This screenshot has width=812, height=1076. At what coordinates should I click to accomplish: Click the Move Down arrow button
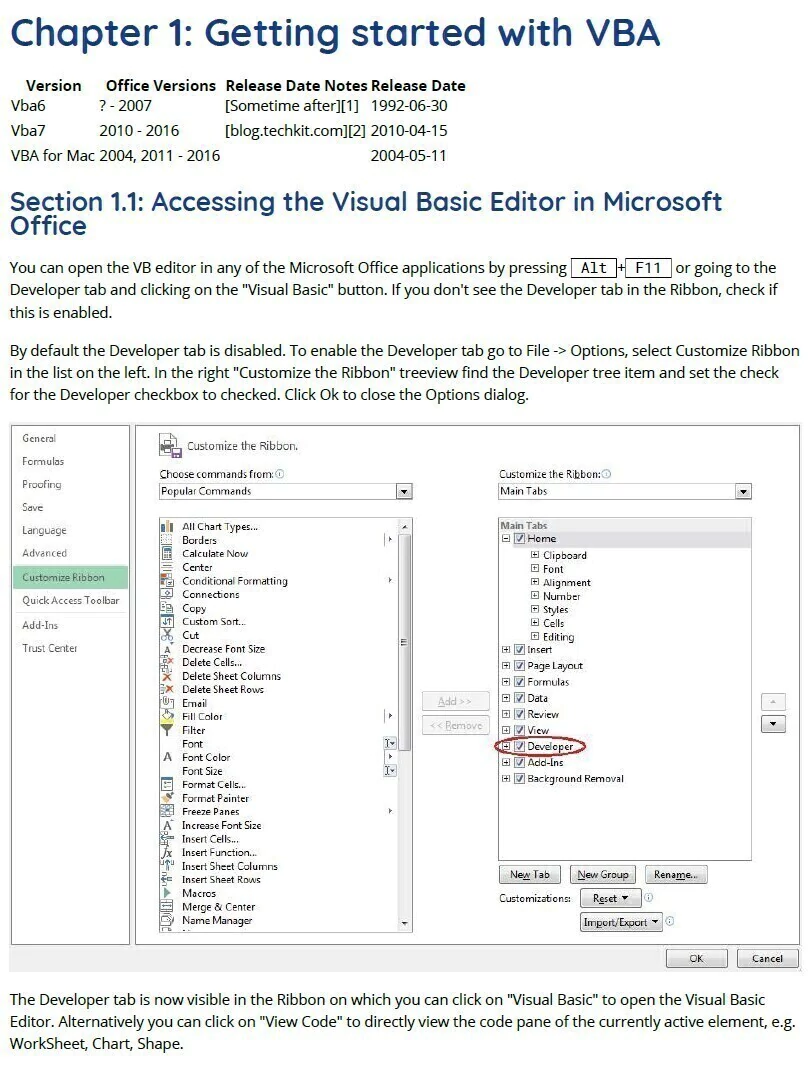tap(773, 724)
